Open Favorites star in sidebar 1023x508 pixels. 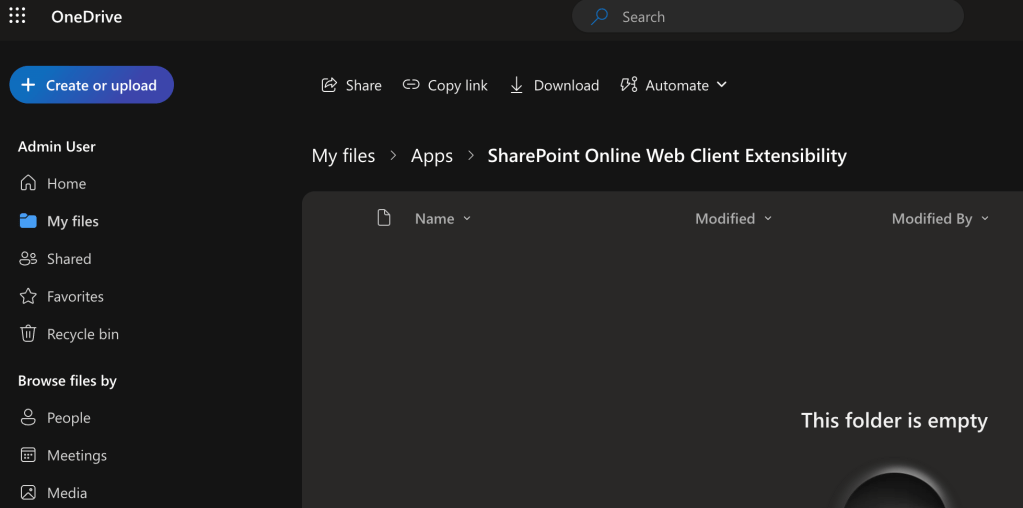[x=29, y=296]
